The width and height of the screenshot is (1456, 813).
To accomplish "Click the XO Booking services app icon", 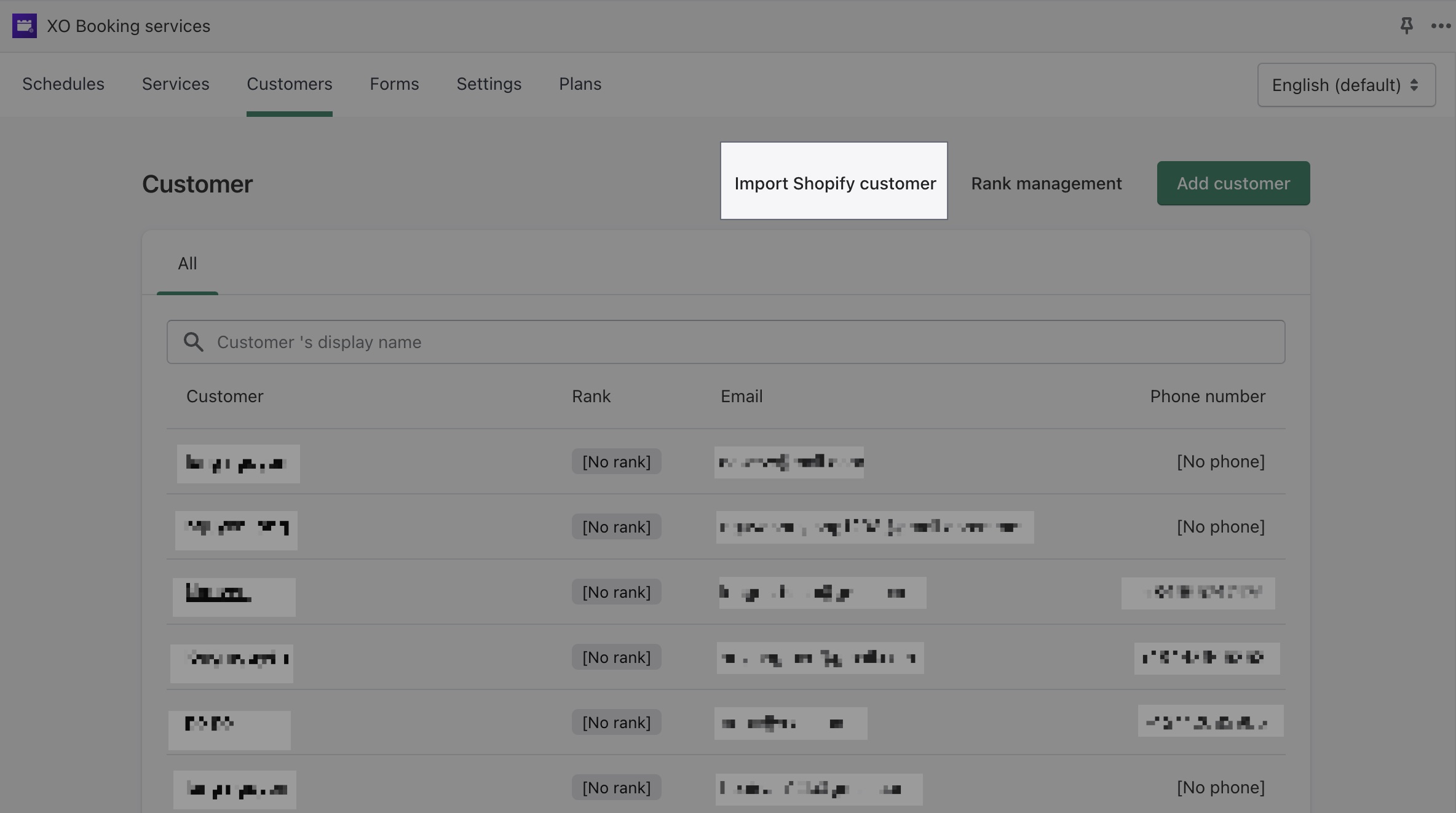I will (x=25, y=26).
